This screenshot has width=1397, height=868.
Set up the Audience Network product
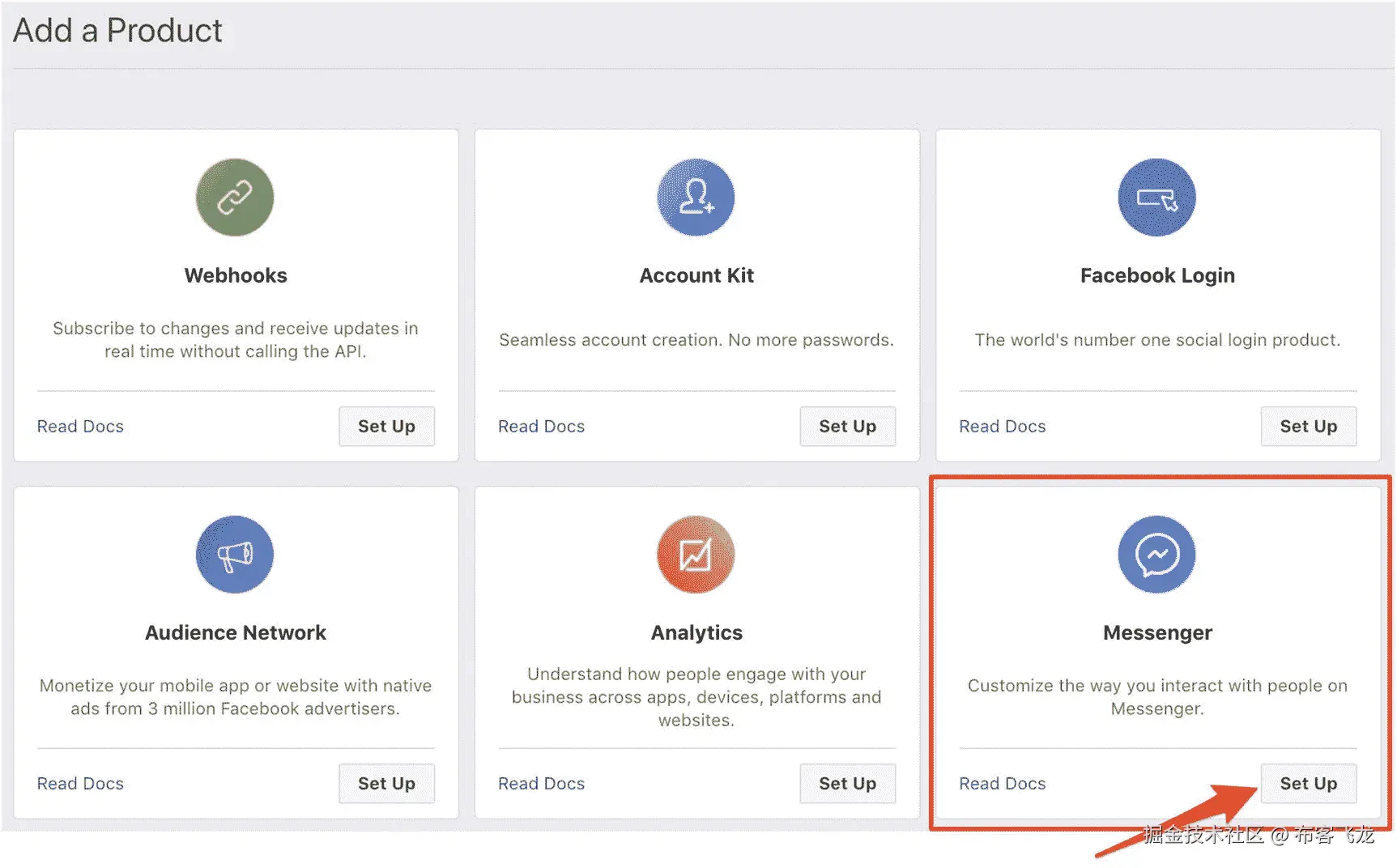386,784
